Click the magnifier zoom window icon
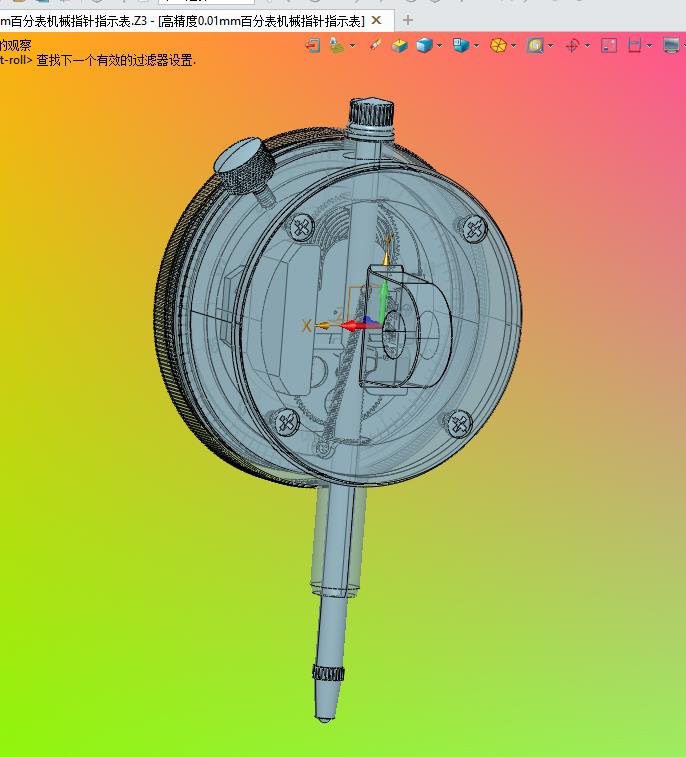The image size is (686, 757). (x=535, y=45)
